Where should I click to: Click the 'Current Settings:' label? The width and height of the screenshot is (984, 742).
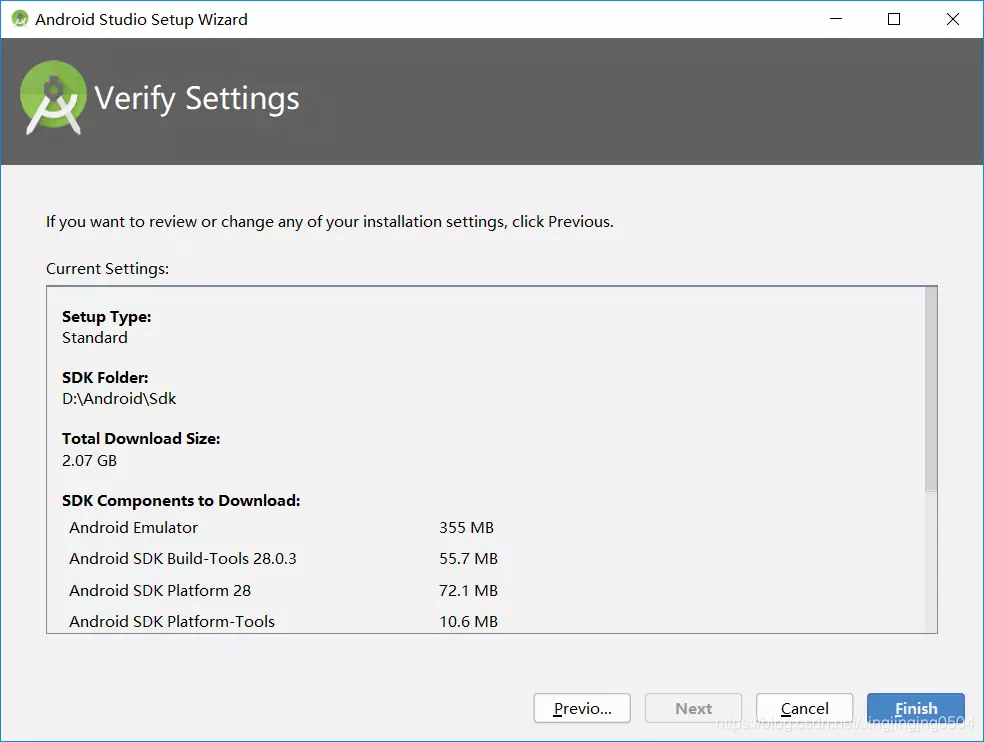(107, 269)
